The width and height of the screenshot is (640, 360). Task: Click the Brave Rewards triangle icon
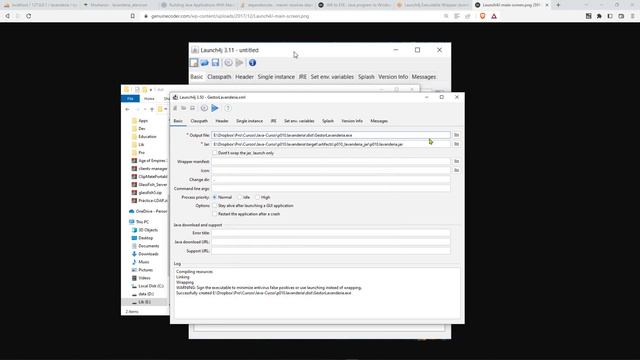[x=494, y=16]
